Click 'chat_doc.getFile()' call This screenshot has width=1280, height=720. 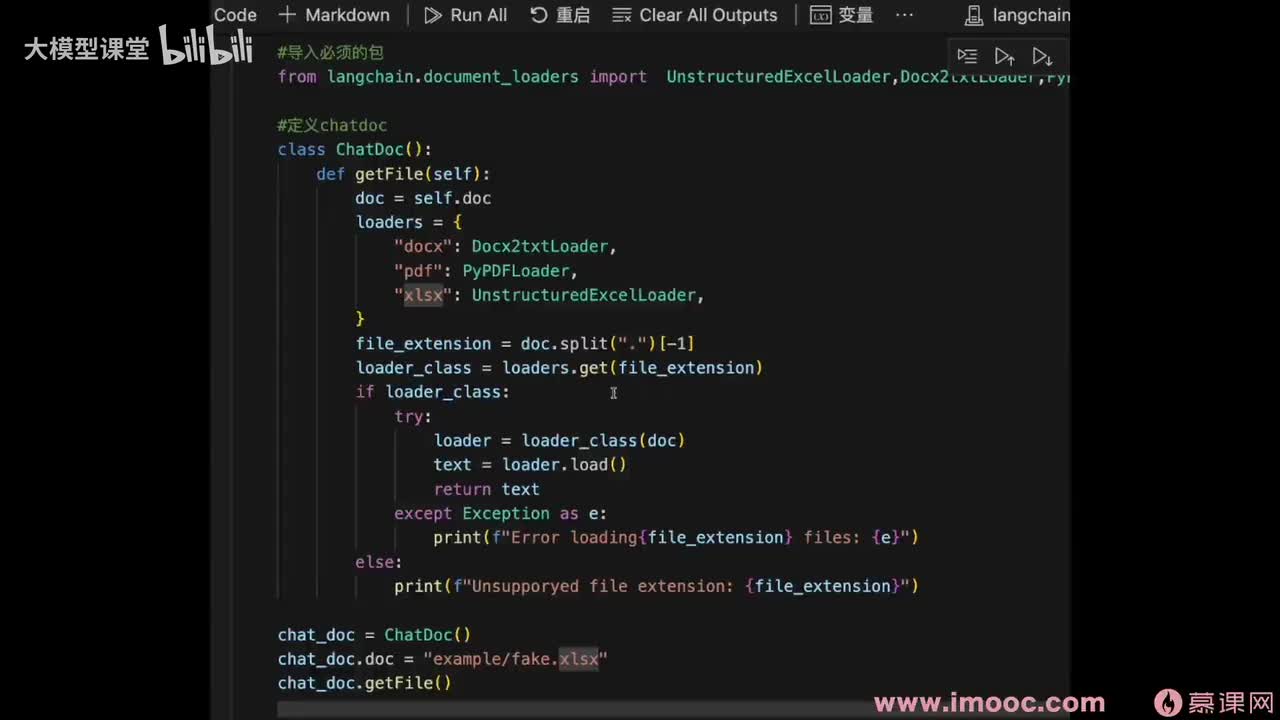364,683
